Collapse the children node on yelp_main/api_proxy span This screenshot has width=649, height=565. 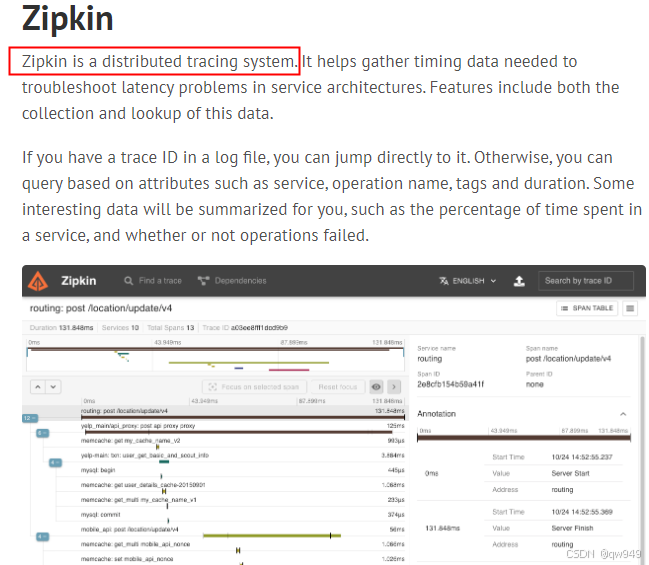[43, 433]
